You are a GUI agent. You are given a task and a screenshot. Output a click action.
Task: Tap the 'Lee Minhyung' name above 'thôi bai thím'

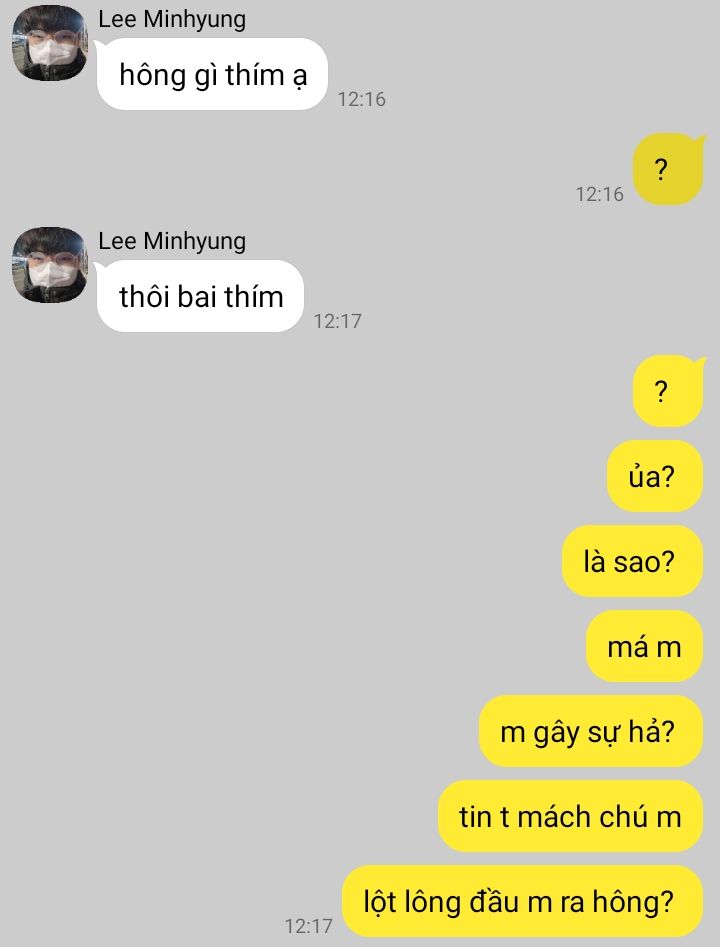(172, 241)
